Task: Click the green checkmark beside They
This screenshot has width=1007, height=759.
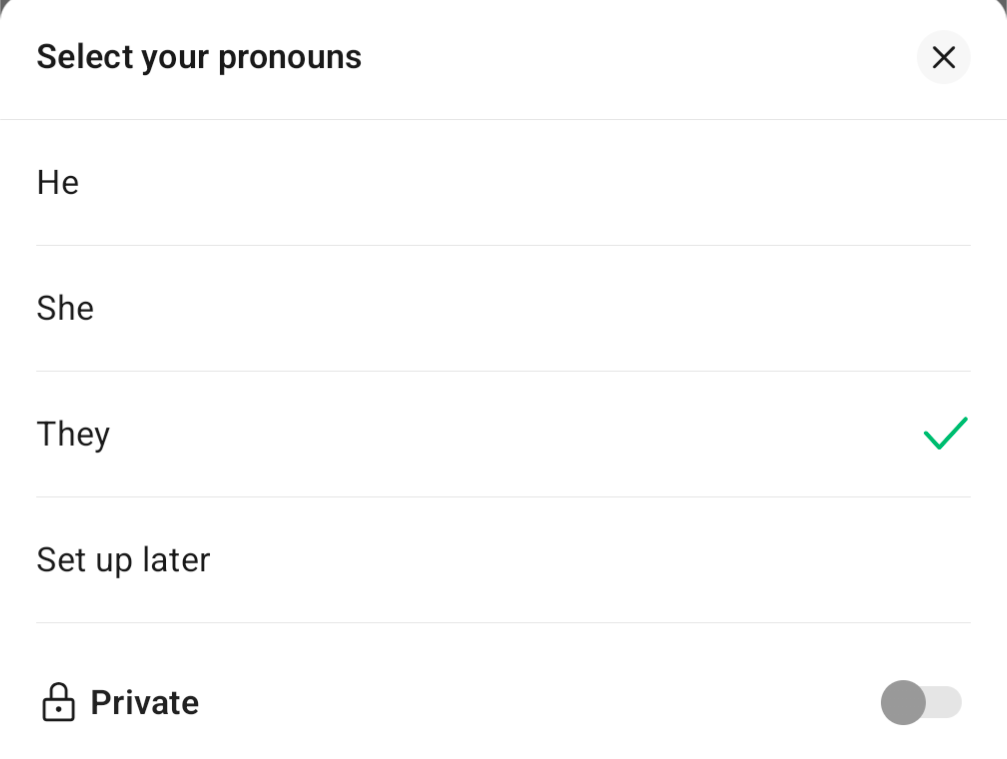Action: click(944, 433)
